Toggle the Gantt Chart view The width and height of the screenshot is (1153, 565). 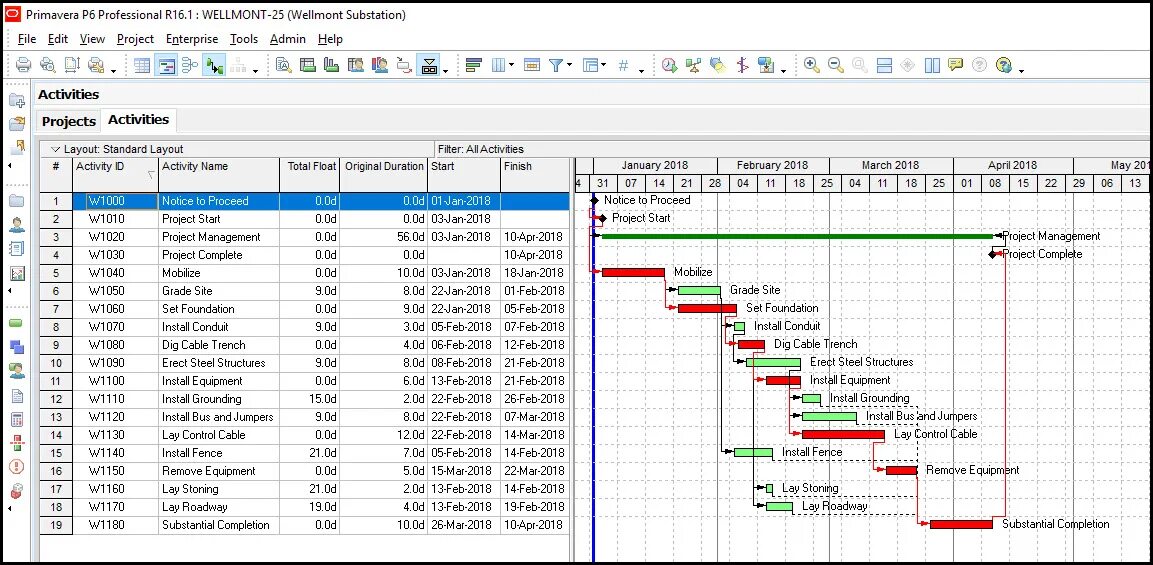click(167, 65)
